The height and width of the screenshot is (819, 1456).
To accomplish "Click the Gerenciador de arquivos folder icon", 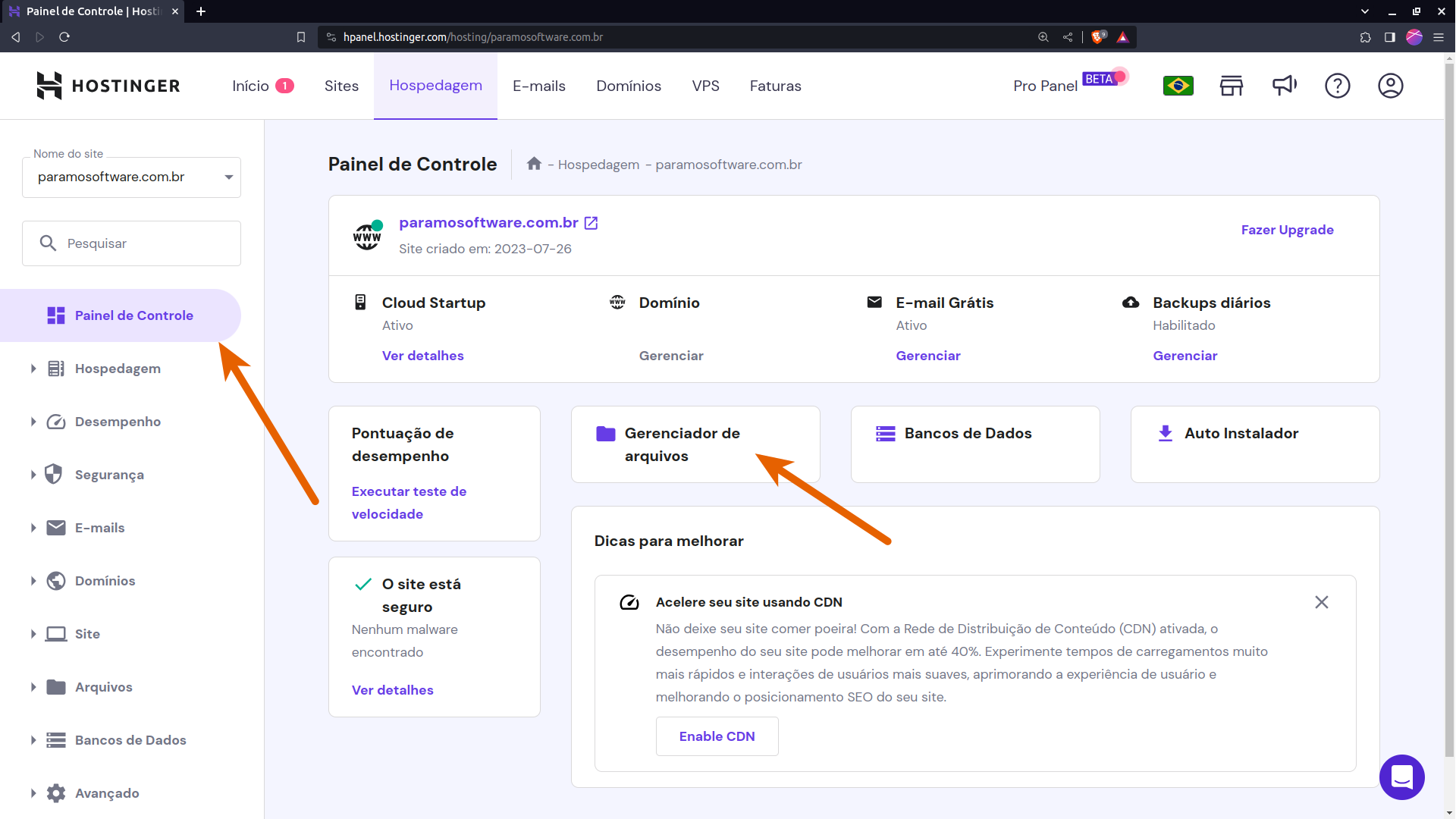I will pos(605,434).
